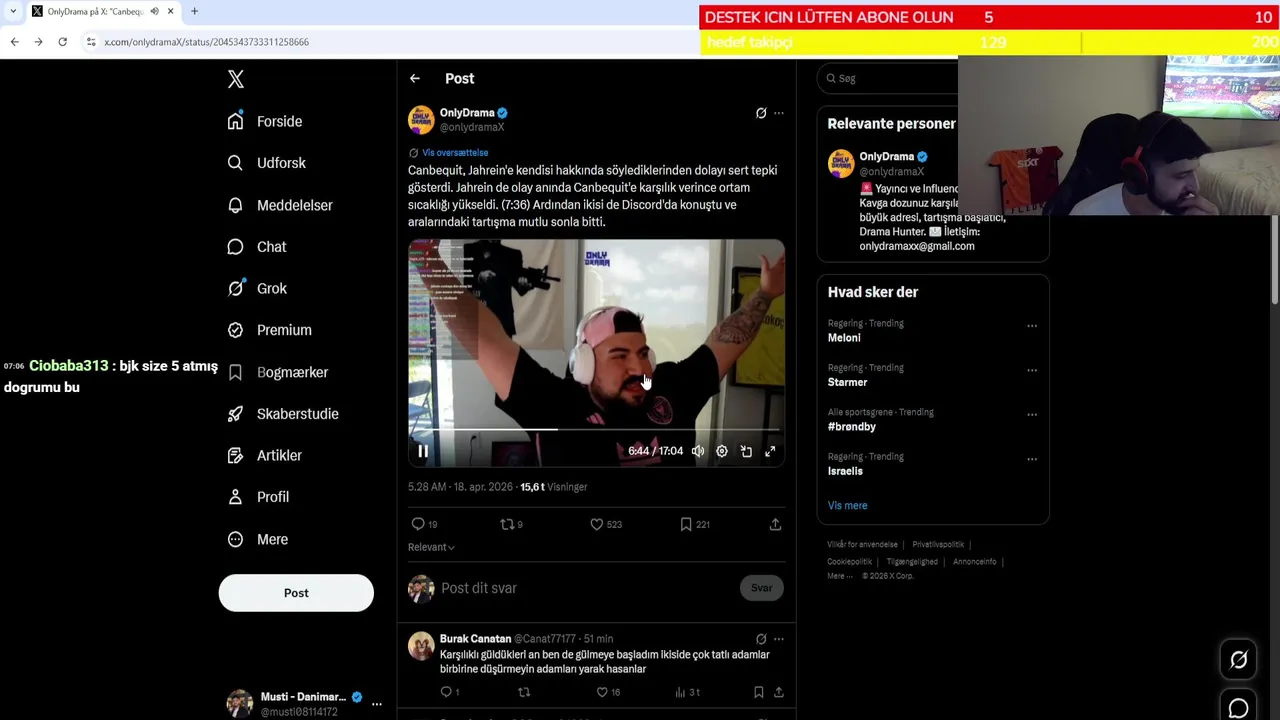Open Udforsk search page
Screen dimensions: 1280x720
pyautogui.click(x=267, y=163)
